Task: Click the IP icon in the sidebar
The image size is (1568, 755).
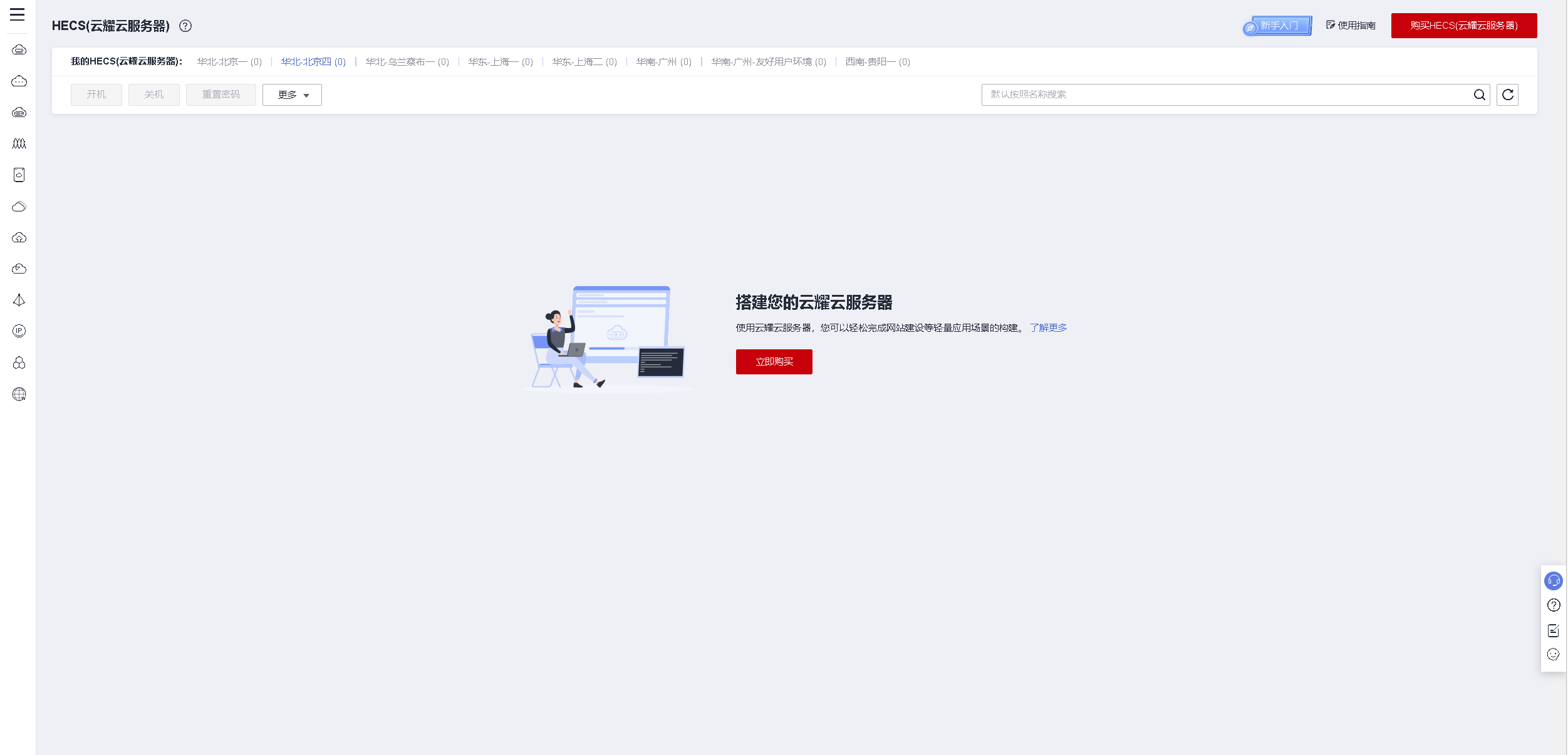Action: click(x=19, y=331)
